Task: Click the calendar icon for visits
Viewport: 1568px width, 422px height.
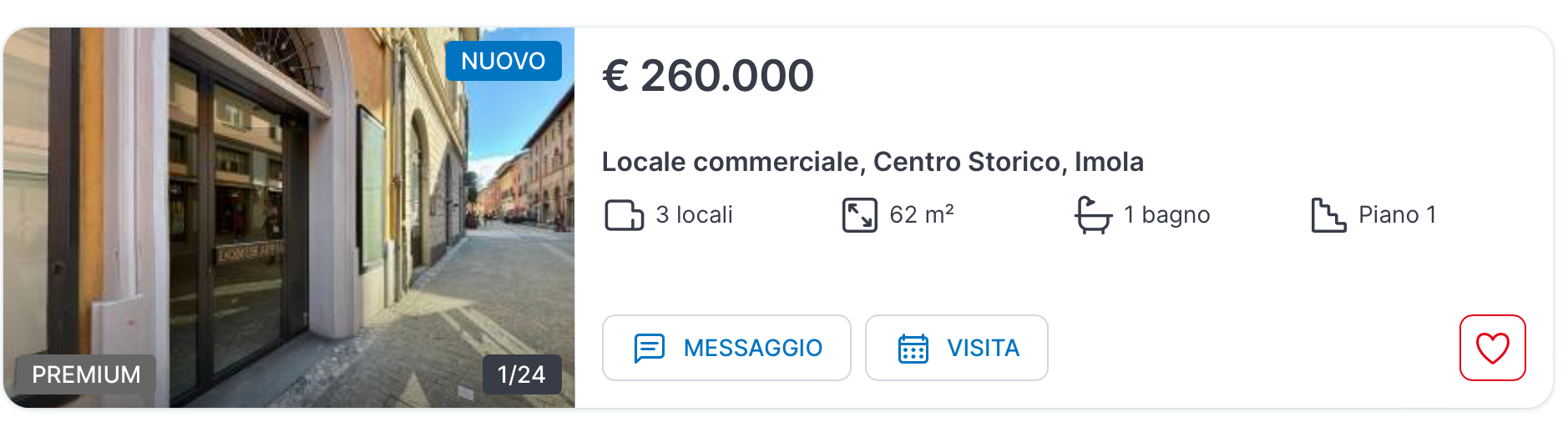Action: click(913, 348)
